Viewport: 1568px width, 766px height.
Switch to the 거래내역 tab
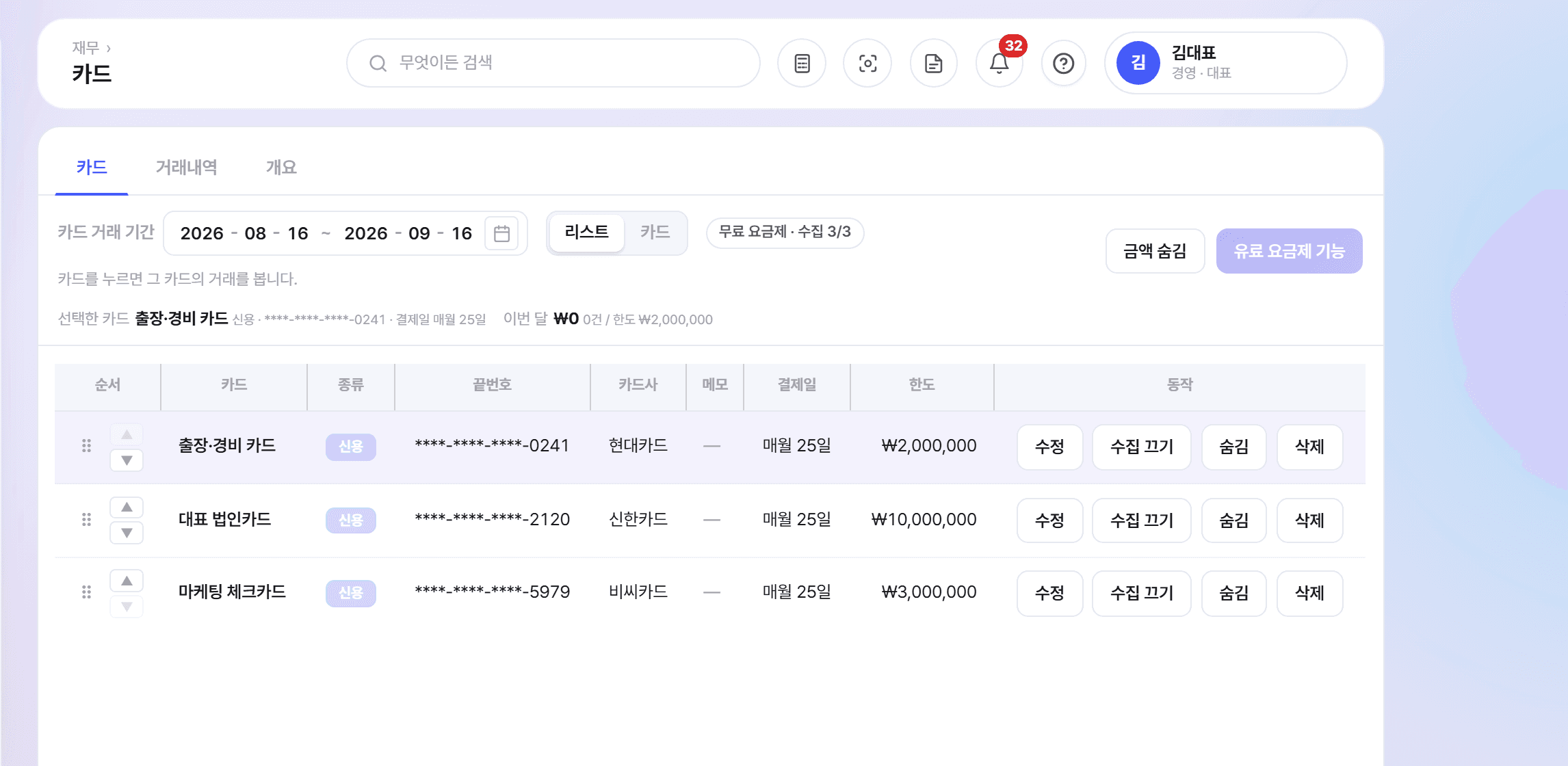point(187,168)
